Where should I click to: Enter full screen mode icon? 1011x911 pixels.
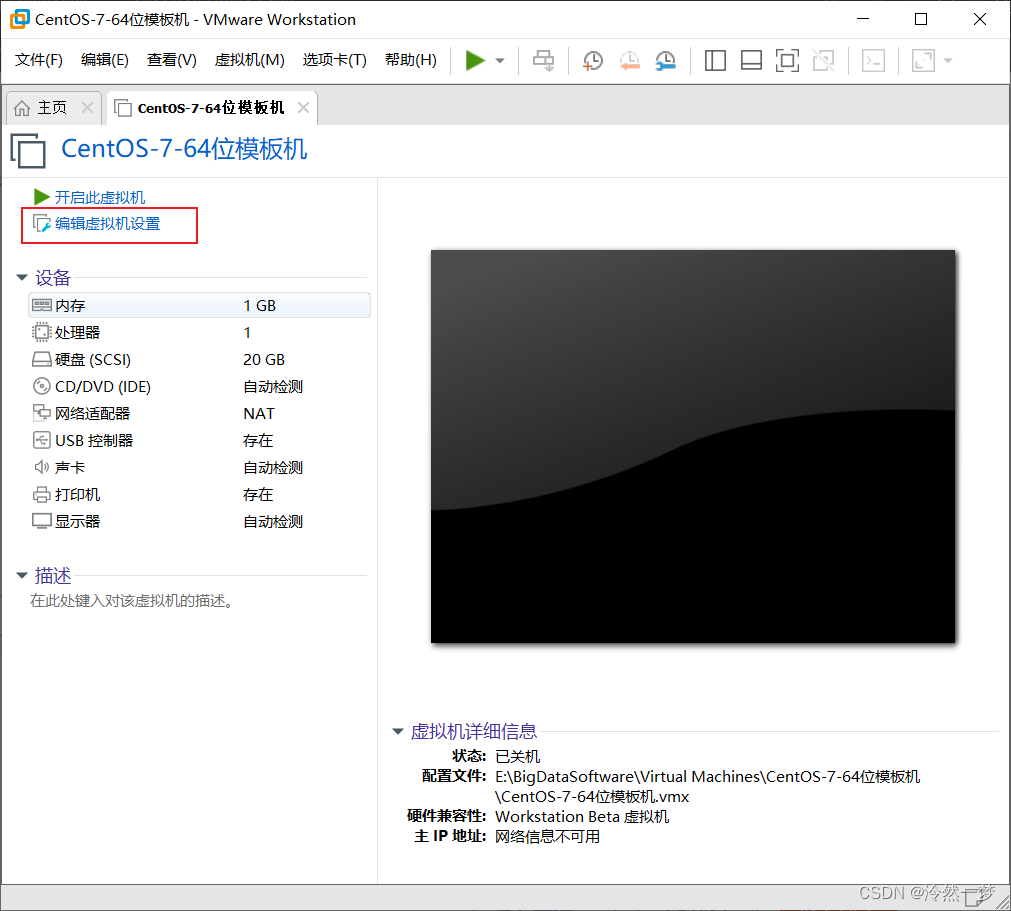(x=787, y=61)
